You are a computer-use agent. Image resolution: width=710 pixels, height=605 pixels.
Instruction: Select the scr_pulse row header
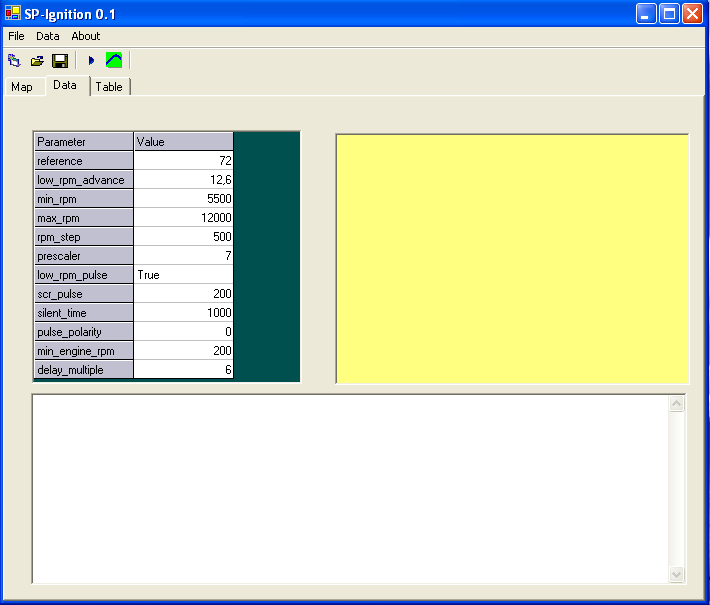pos(84,294)
